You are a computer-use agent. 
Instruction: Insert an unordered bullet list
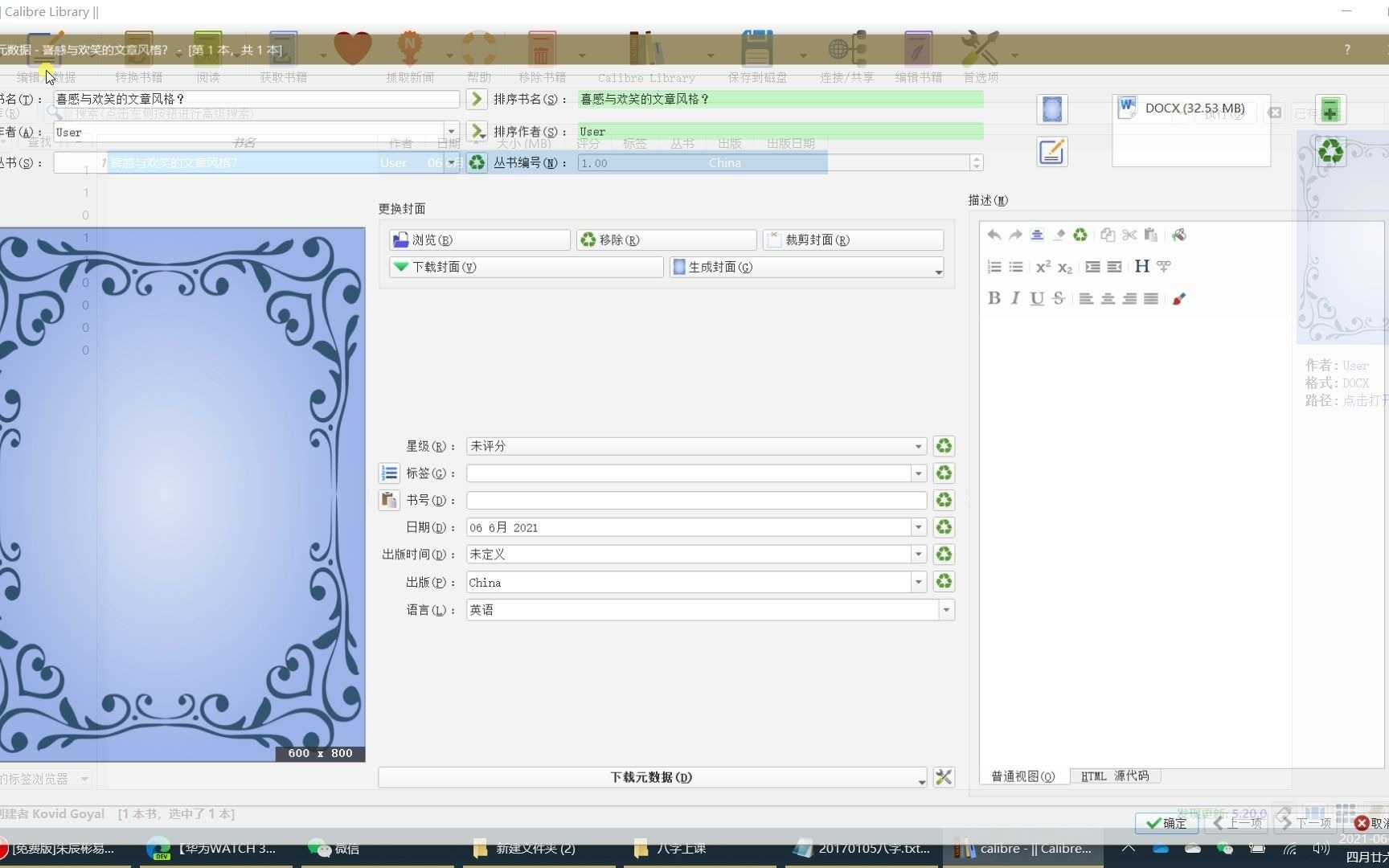pyautogui.click(x=1016, y=267)
